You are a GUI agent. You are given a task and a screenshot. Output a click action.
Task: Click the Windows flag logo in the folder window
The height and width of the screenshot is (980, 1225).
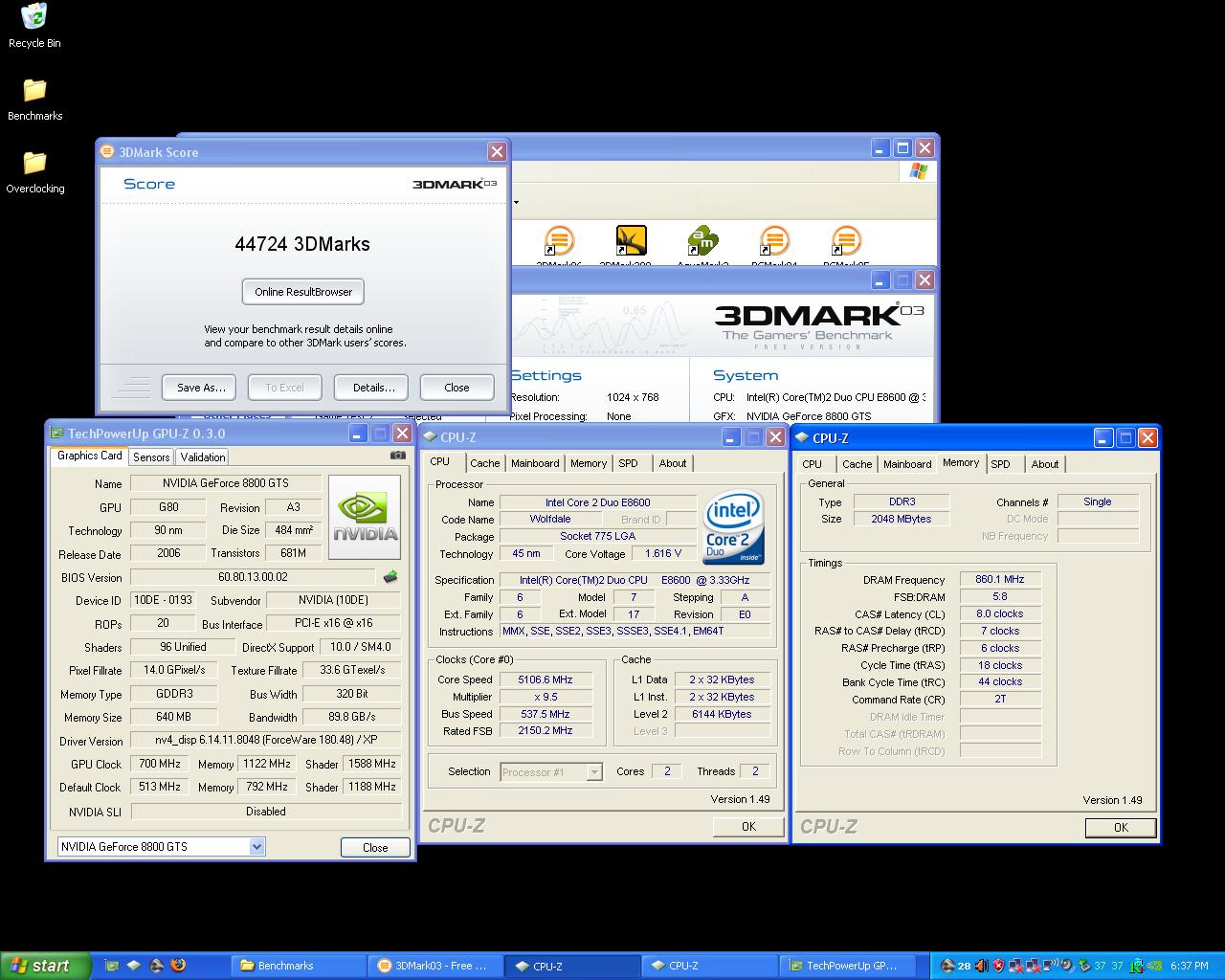coord(918,171)
